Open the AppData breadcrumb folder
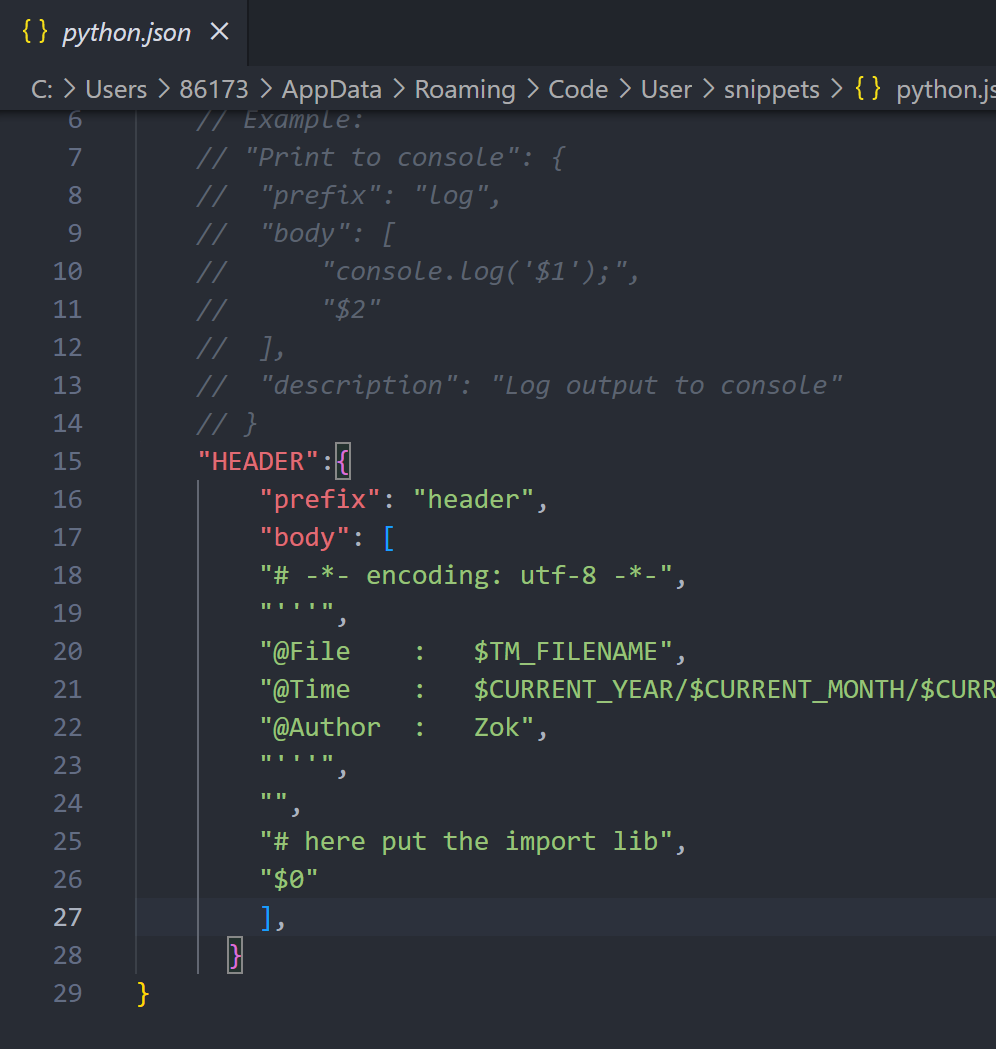The height and width of the screenshot is (1049, 996). 332,90
